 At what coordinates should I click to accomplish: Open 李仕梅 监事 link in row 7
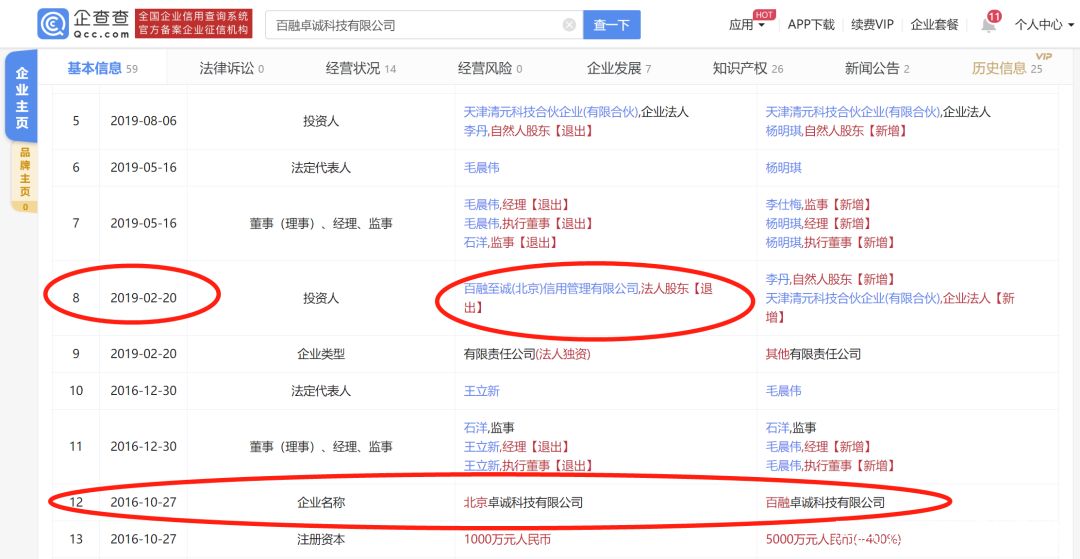[783, 204]
